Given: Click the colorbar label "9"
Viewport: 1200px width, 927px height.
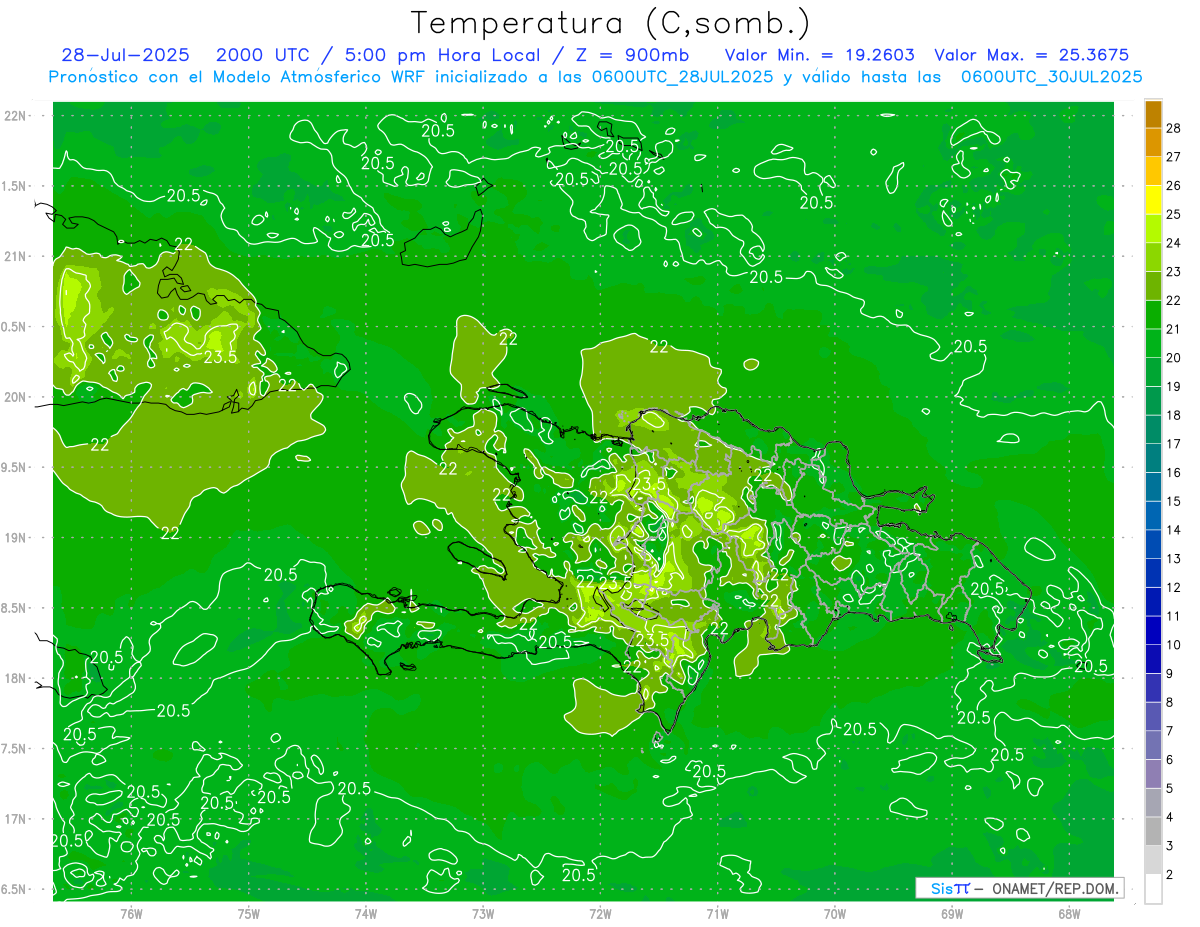Looking at the screenshot, I should click(x=1171, y=674).
